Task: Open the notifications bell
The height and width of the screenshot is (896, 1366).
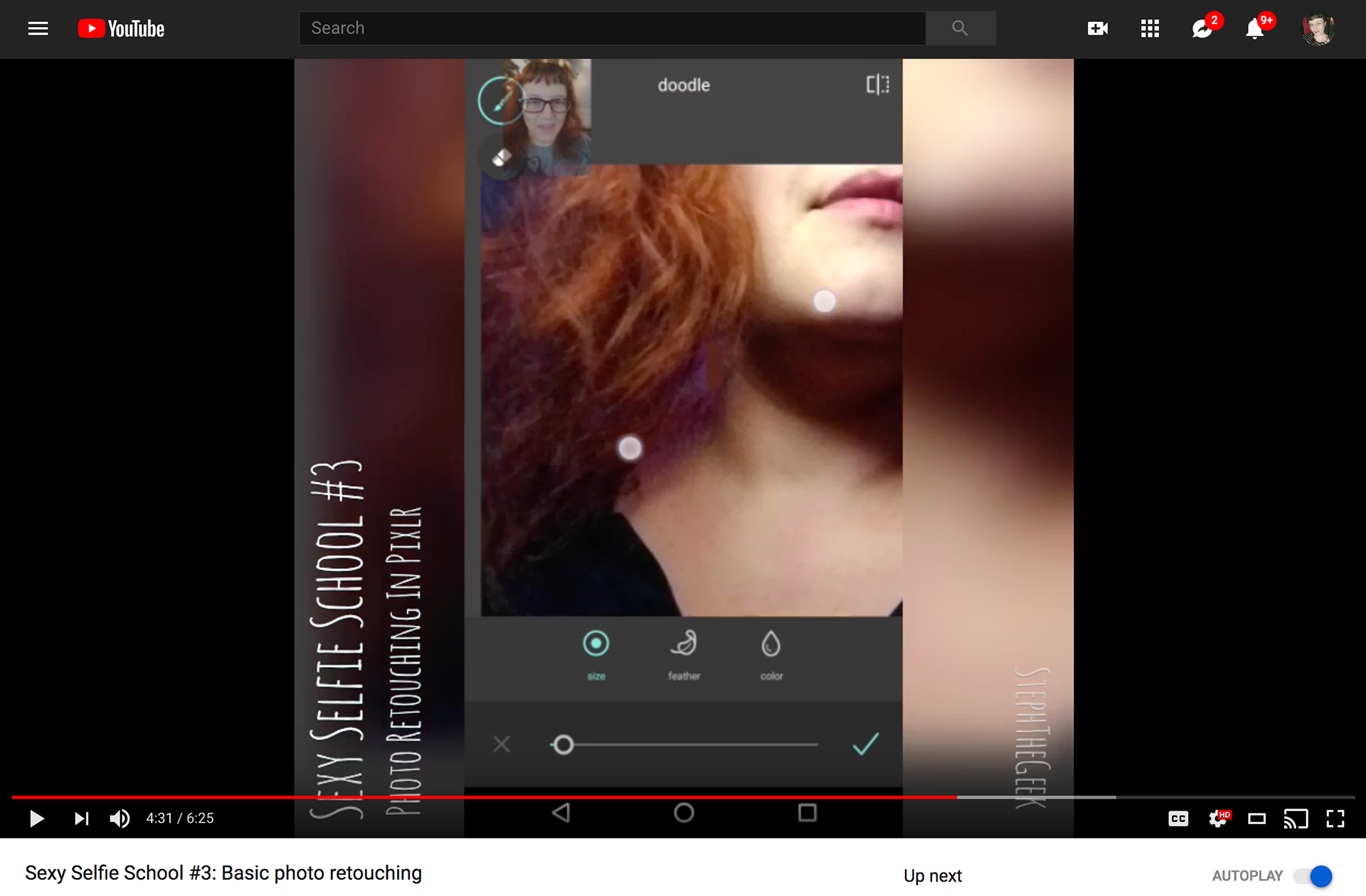Action: coord(1255,28)
